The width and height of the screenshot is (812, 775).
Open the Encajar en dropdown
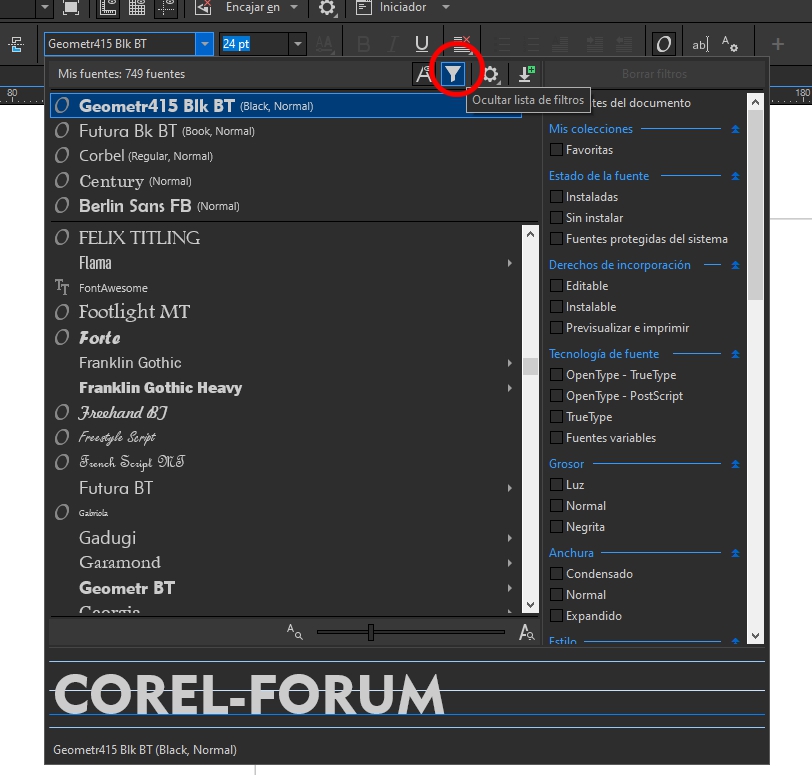[x=294, y=7]
